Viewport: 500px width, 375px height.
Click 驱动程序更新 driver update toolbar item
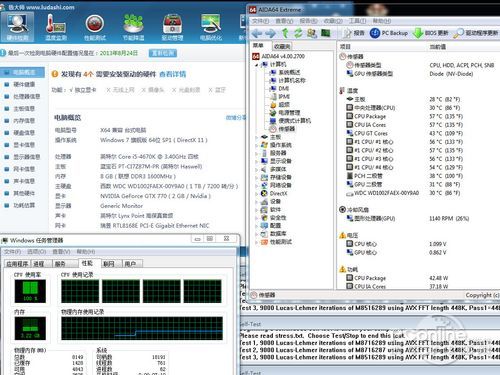pyautogui.click(x=476, y=33)
